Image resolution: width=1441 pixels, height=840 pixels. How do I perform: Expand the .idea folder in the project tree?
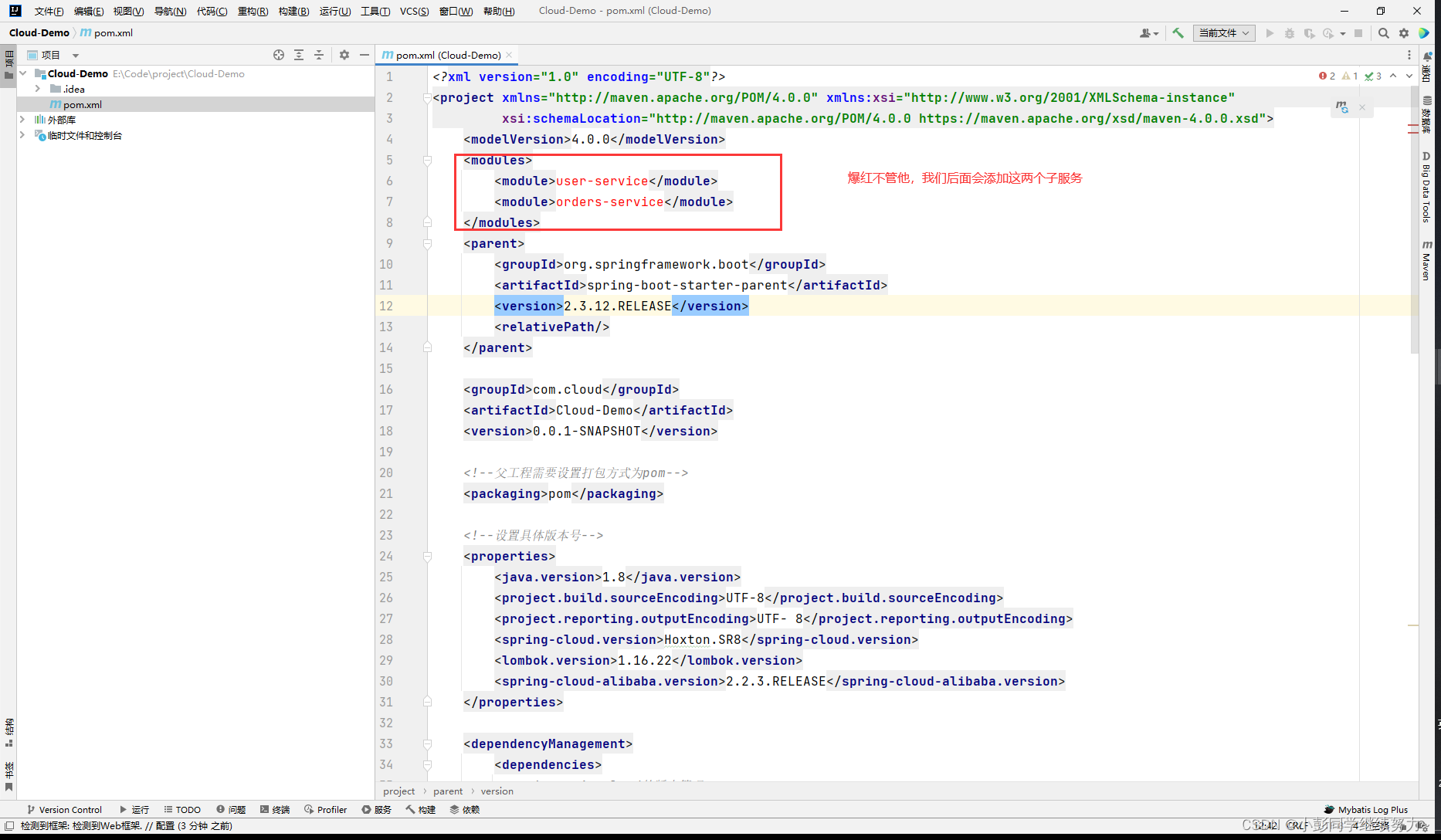38,89
